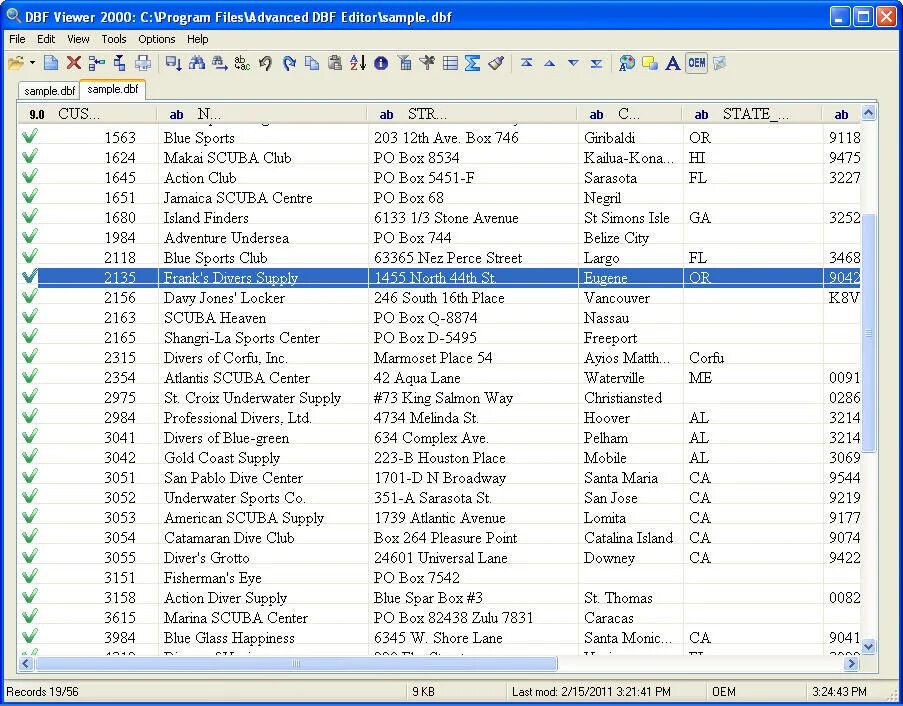Click the Sigma sum icon
This screenshot has height=706, width=903.
tap(473, 63)
